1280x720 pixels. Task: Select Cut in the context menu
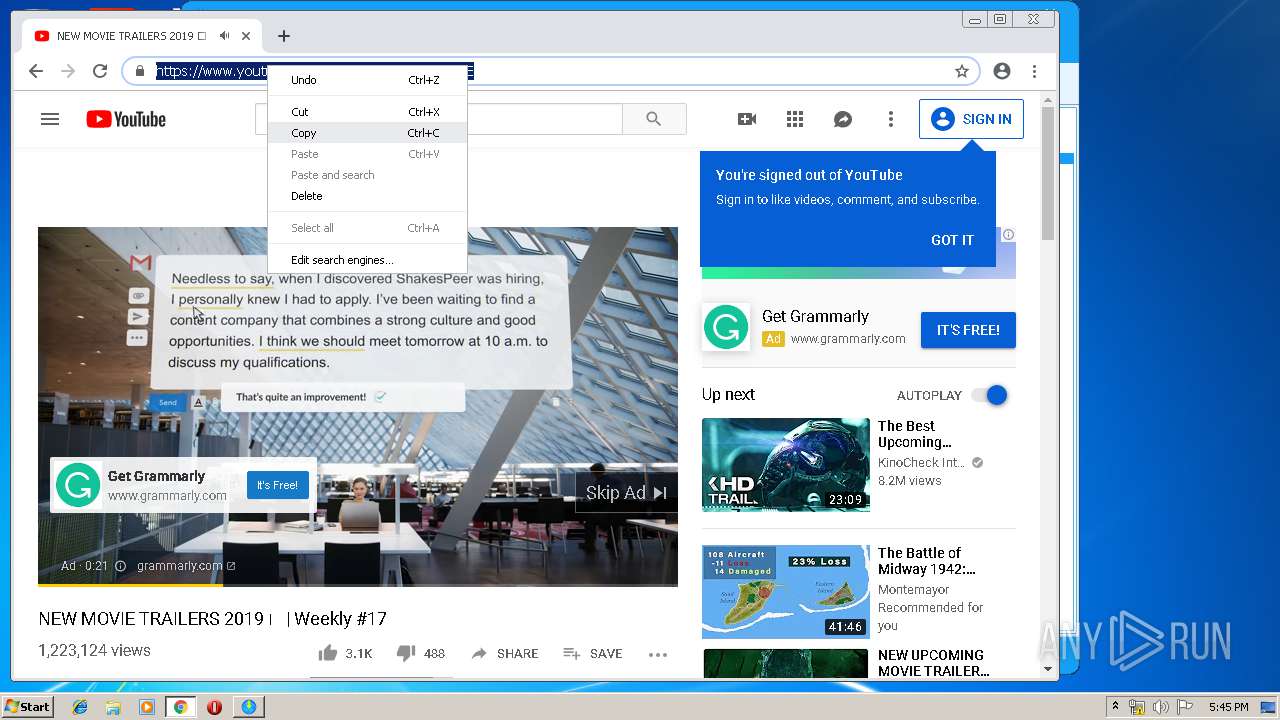367,112
